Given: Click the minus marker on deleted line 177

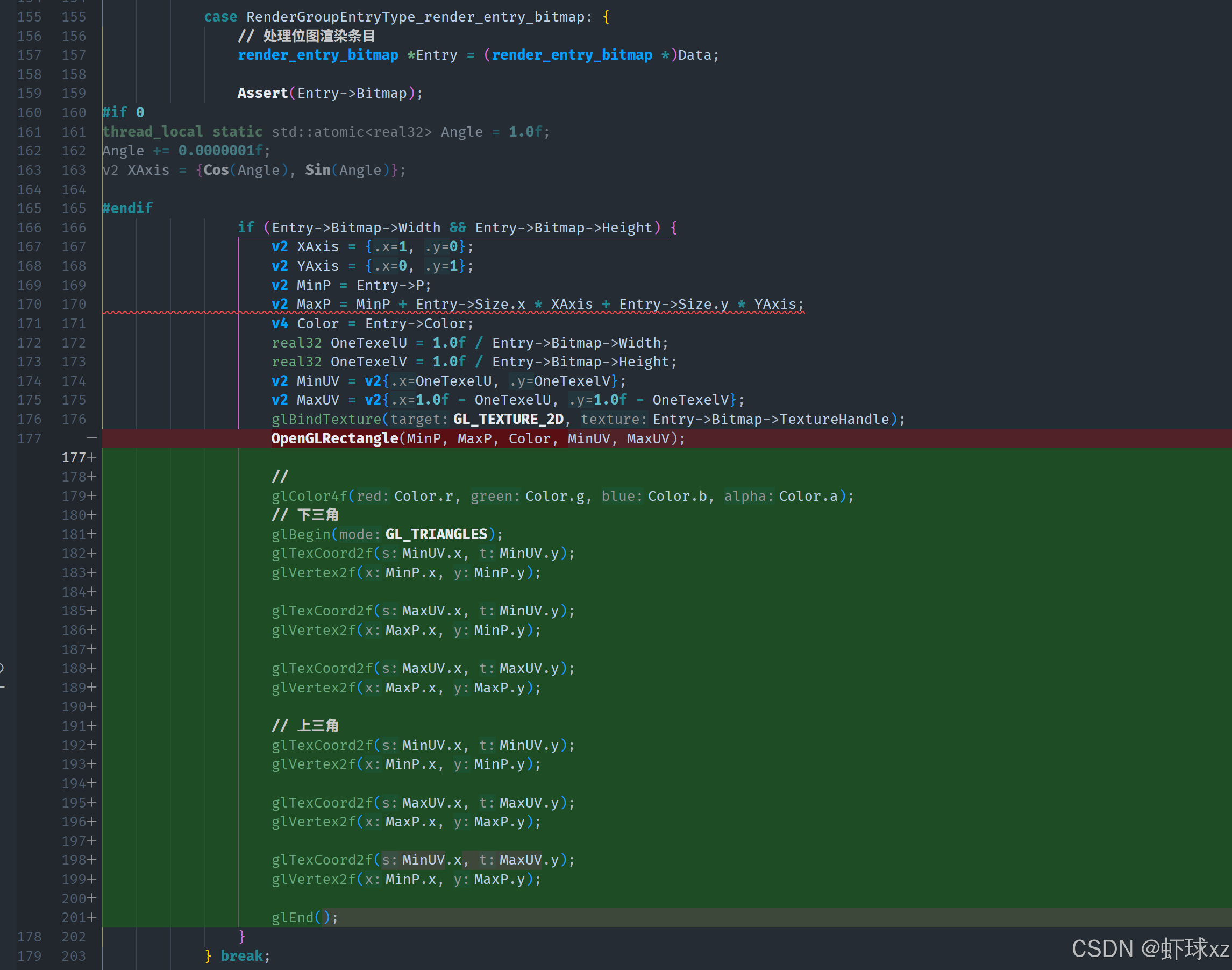Looking at the screenshot, I should point(91,438).
